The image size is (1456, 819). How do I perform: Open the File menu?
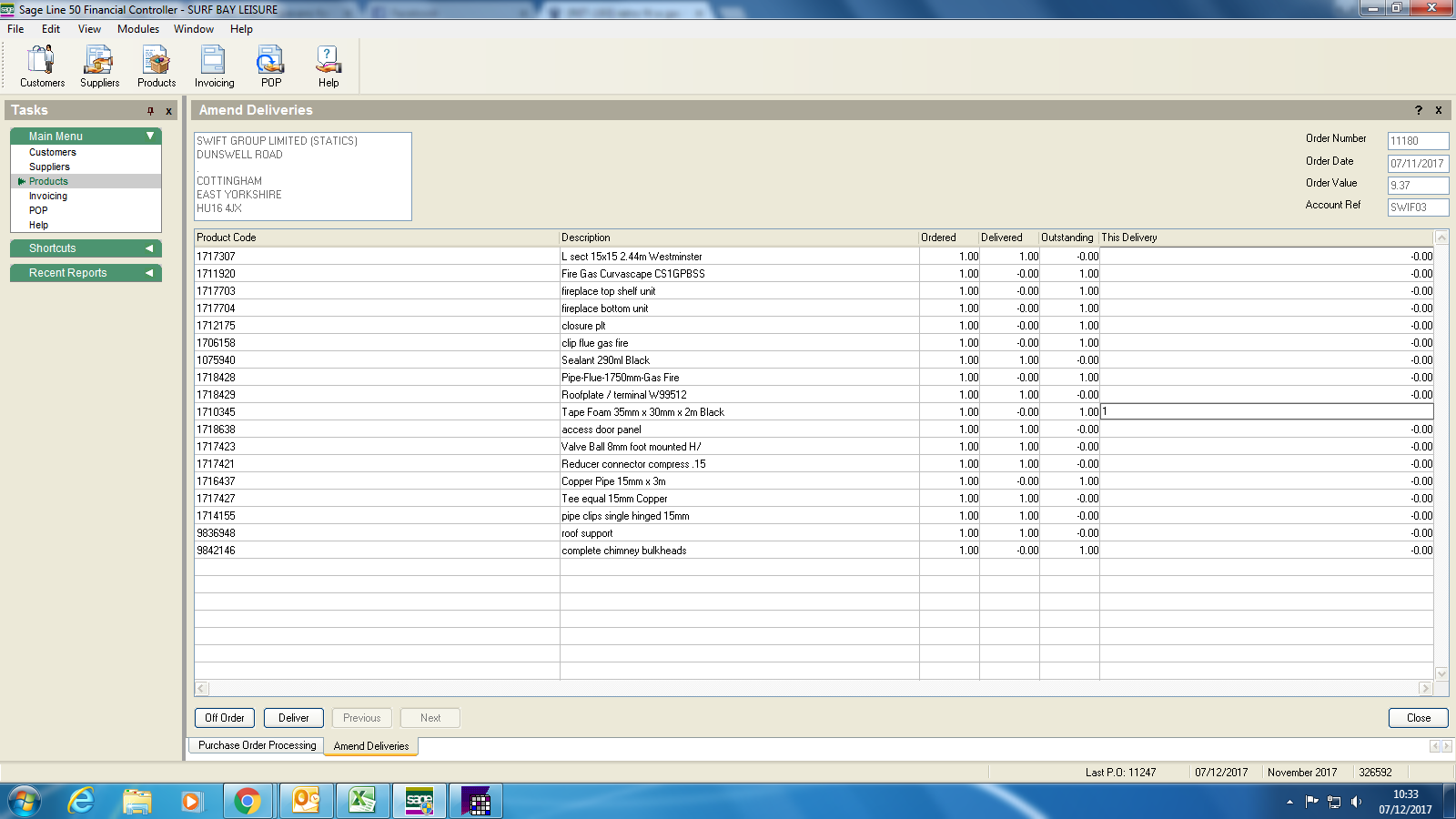click(x=15, y=29)
